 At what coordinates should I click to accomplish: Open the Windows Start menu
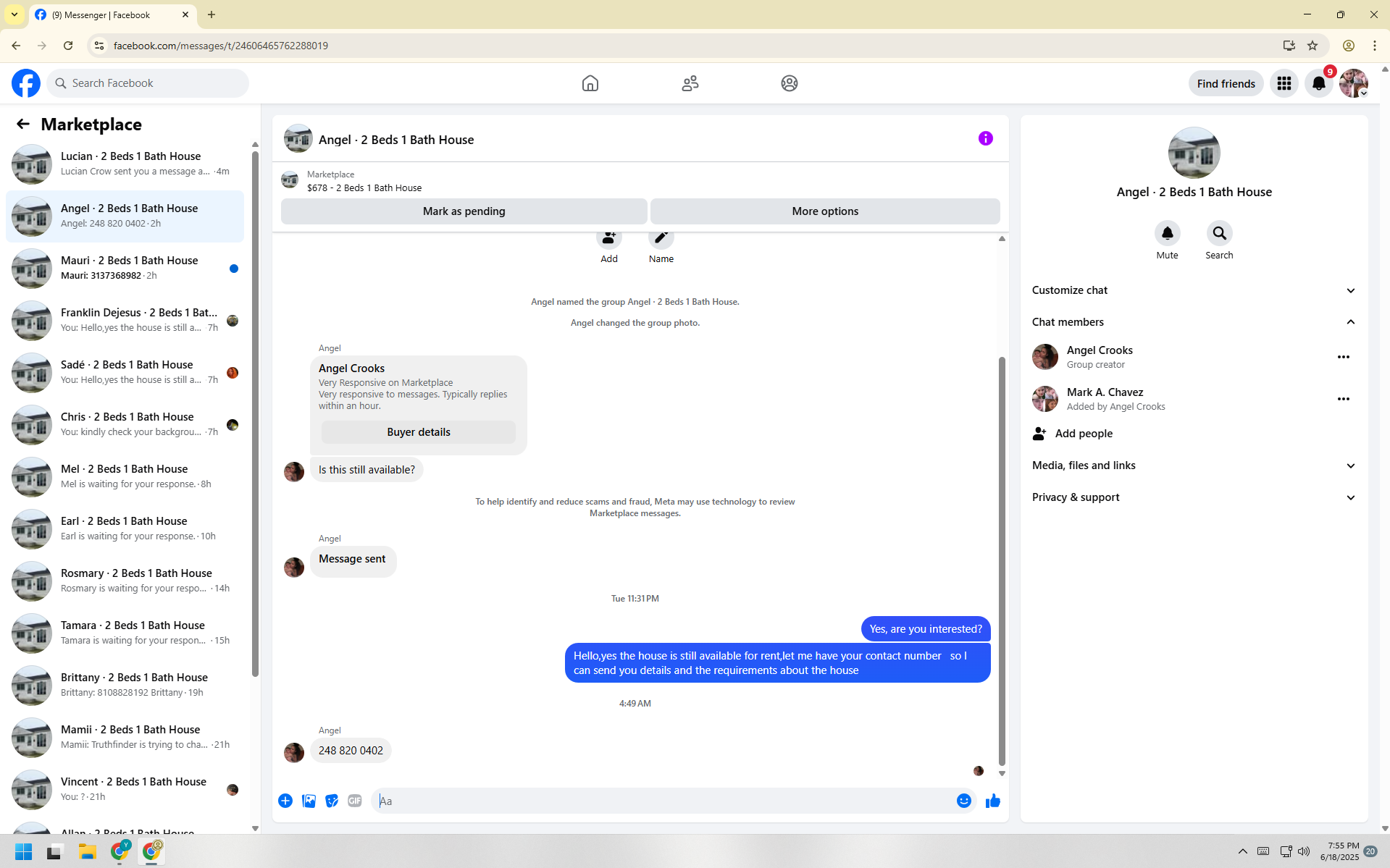click(x=24, y=851)
